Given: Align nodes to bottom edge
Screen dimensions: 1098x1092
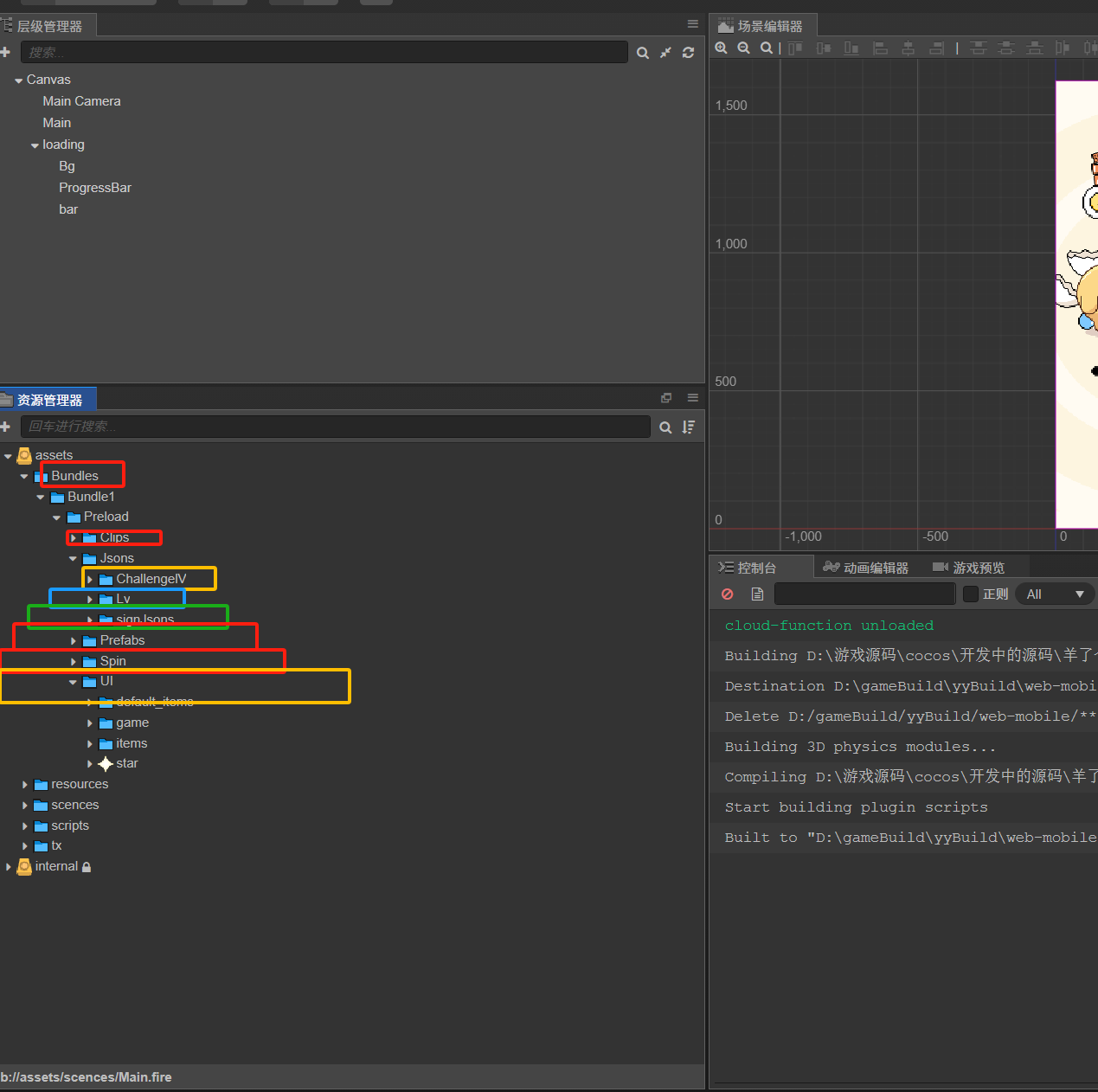Looking at the screenshot, I should click(x=851, y=48).
